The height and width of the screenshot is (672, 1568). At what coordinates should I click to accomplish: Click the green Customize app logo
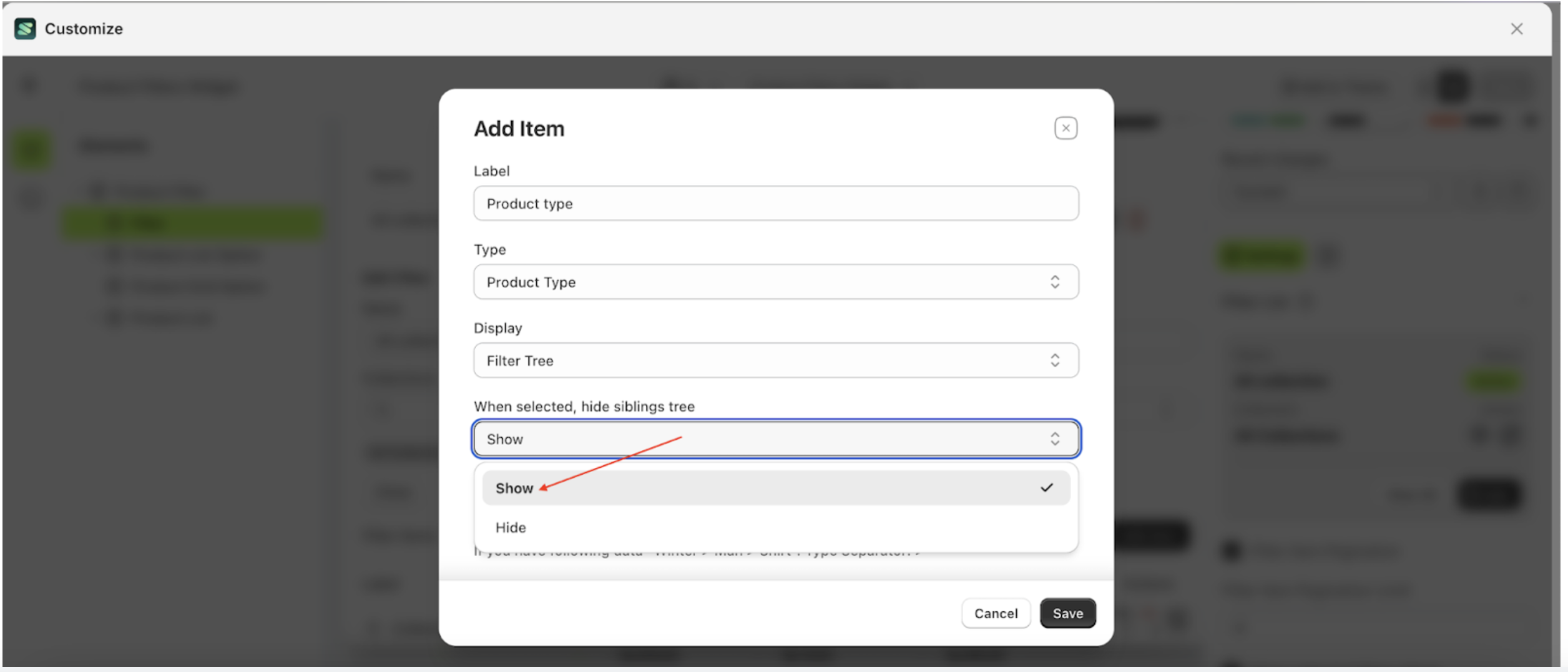pos(25,29)
